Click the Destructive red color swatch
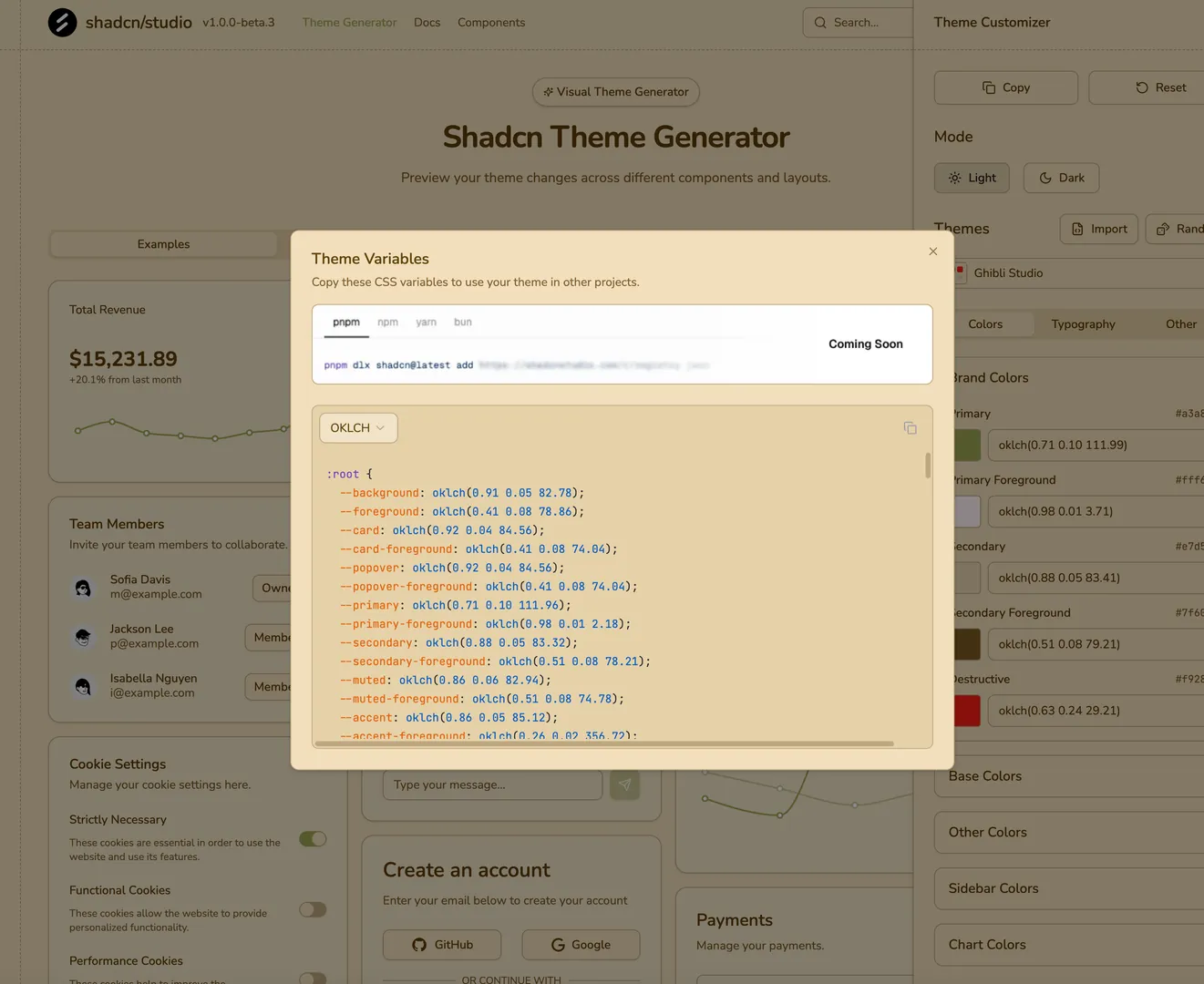 point(968,710)
